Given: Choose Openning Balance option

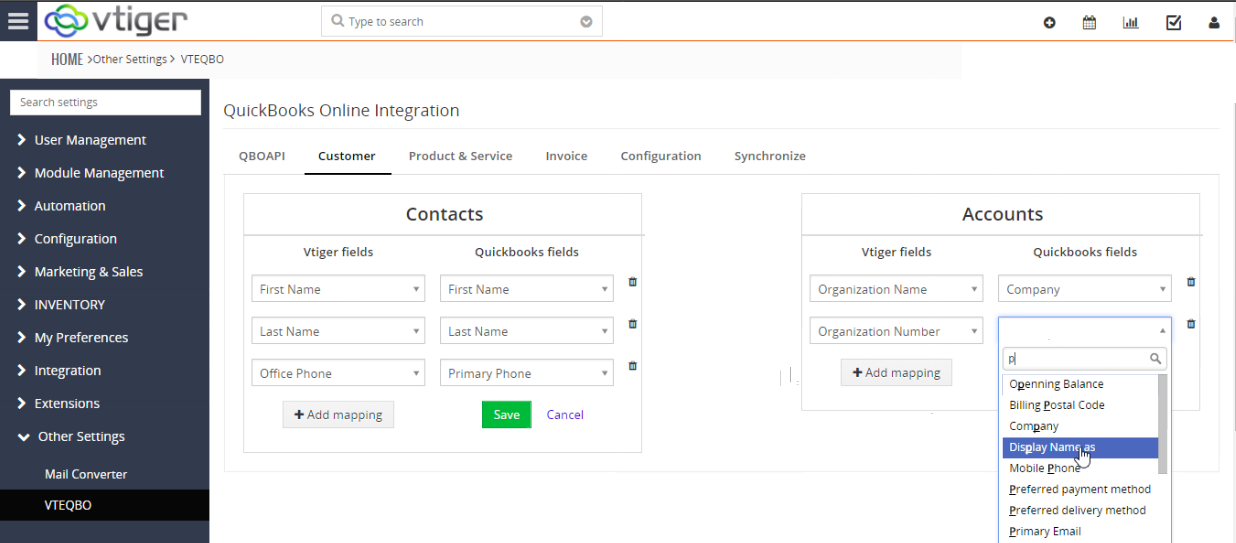Looking at the screenshot, I should coord(1080,384).
